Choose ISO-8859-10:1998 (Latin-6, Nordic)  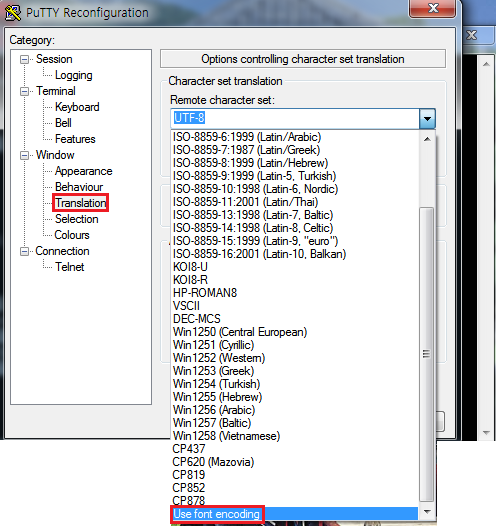pyautogui.click(x=295, y=189)
